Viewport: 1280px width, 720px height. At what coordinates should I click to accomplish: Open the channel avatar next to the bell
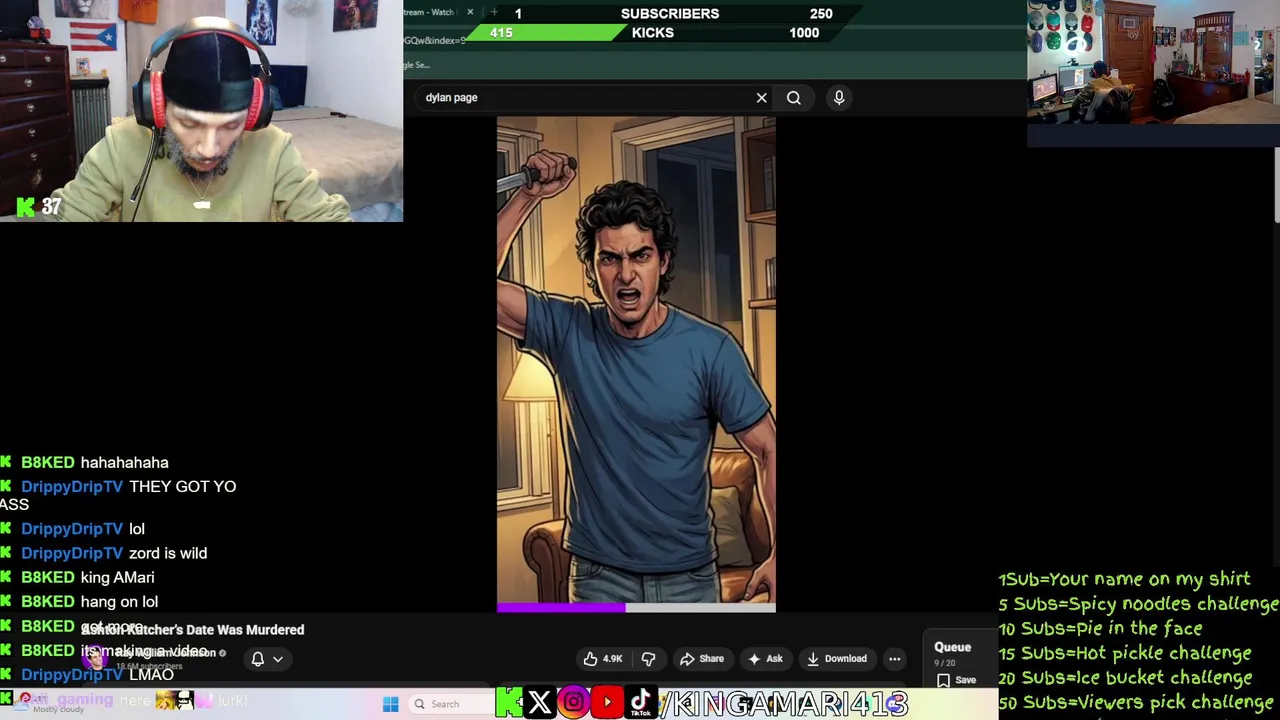[97, 658]
